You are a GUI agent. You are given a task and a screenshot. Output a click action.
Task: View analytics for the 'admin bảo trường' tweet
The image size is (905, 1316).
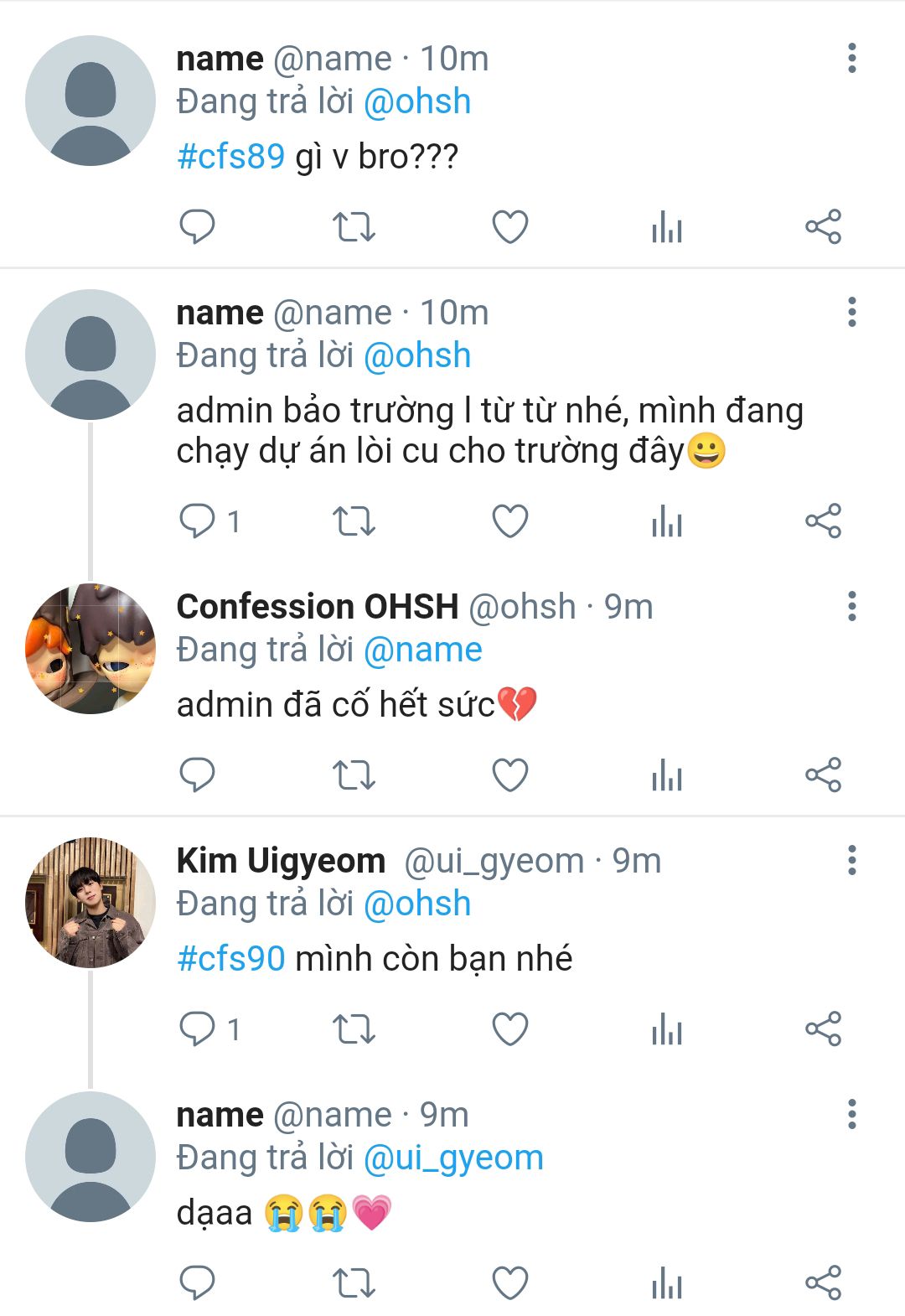click(x=667, y=521)
